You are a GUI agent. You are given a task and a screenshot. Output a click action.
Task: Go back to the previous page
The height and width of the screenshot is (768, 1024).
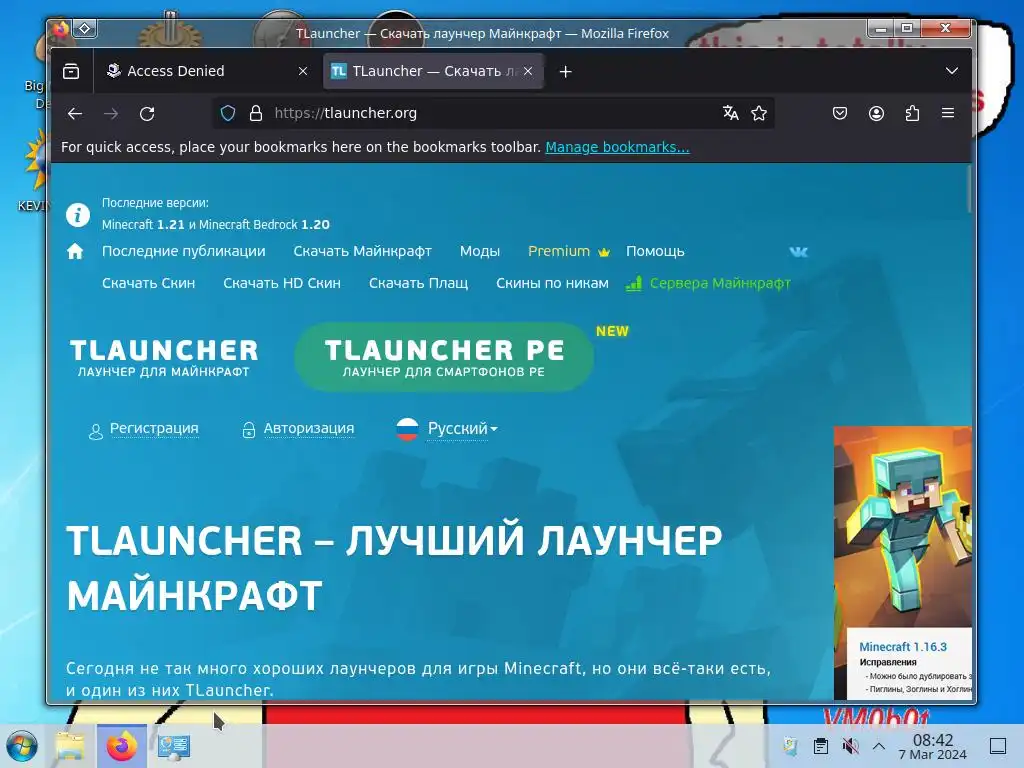[75, 114]
